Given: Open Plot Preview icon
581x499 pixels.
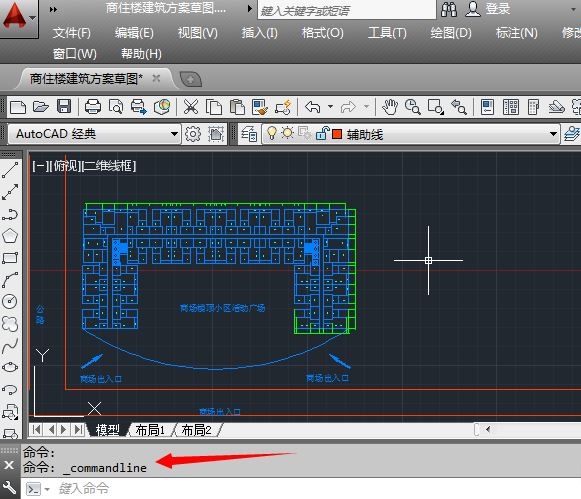Looking at the screenshot, I should (x=116, y=107).
